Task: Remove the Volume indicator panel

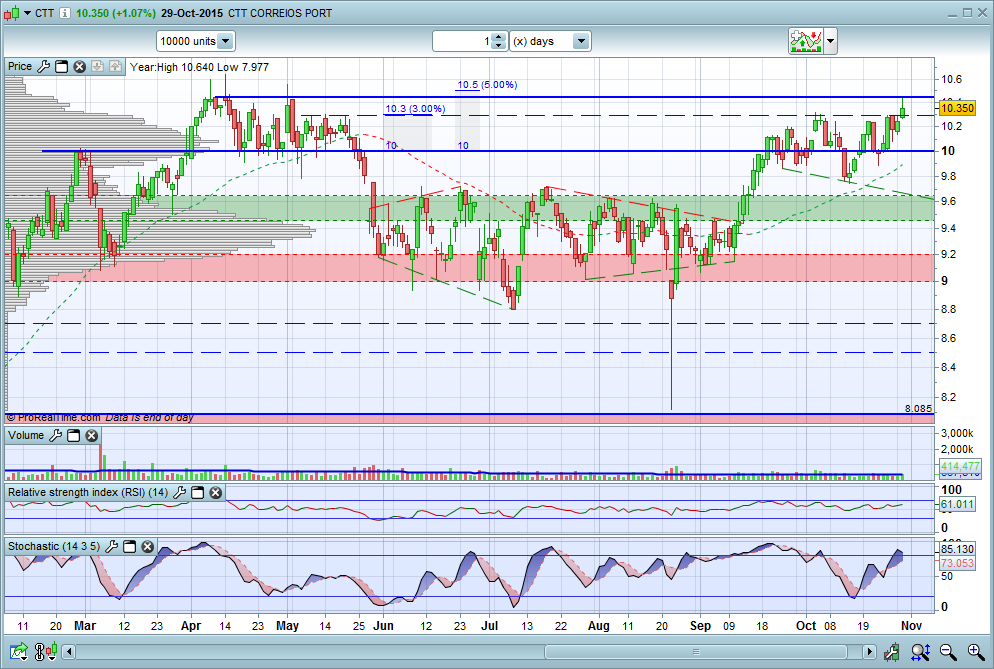Action: [91, 436]
